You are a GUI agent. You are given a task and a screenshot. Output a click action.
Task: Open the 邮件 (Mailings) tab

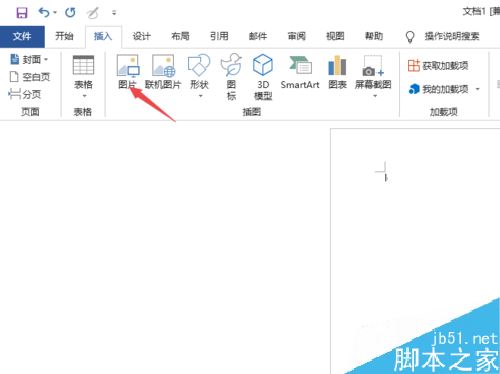click(x=258, y=36)
